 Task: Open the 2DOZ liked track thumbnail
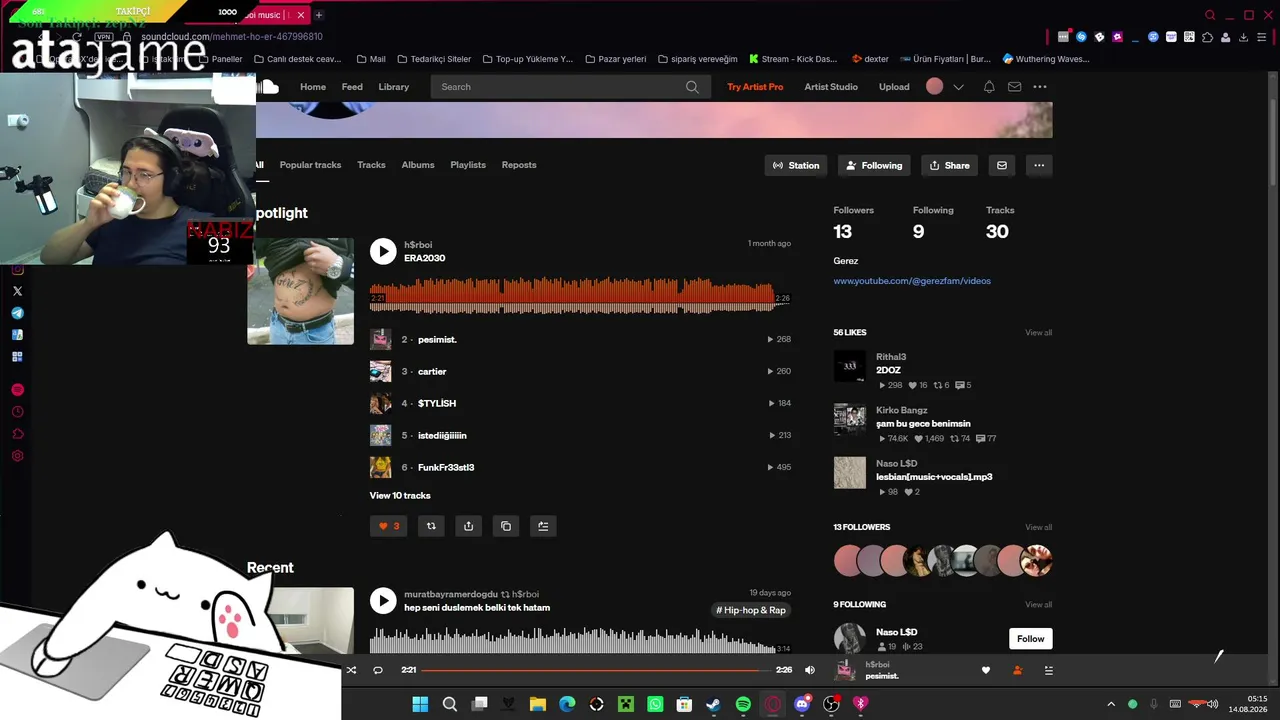point(850,366)
